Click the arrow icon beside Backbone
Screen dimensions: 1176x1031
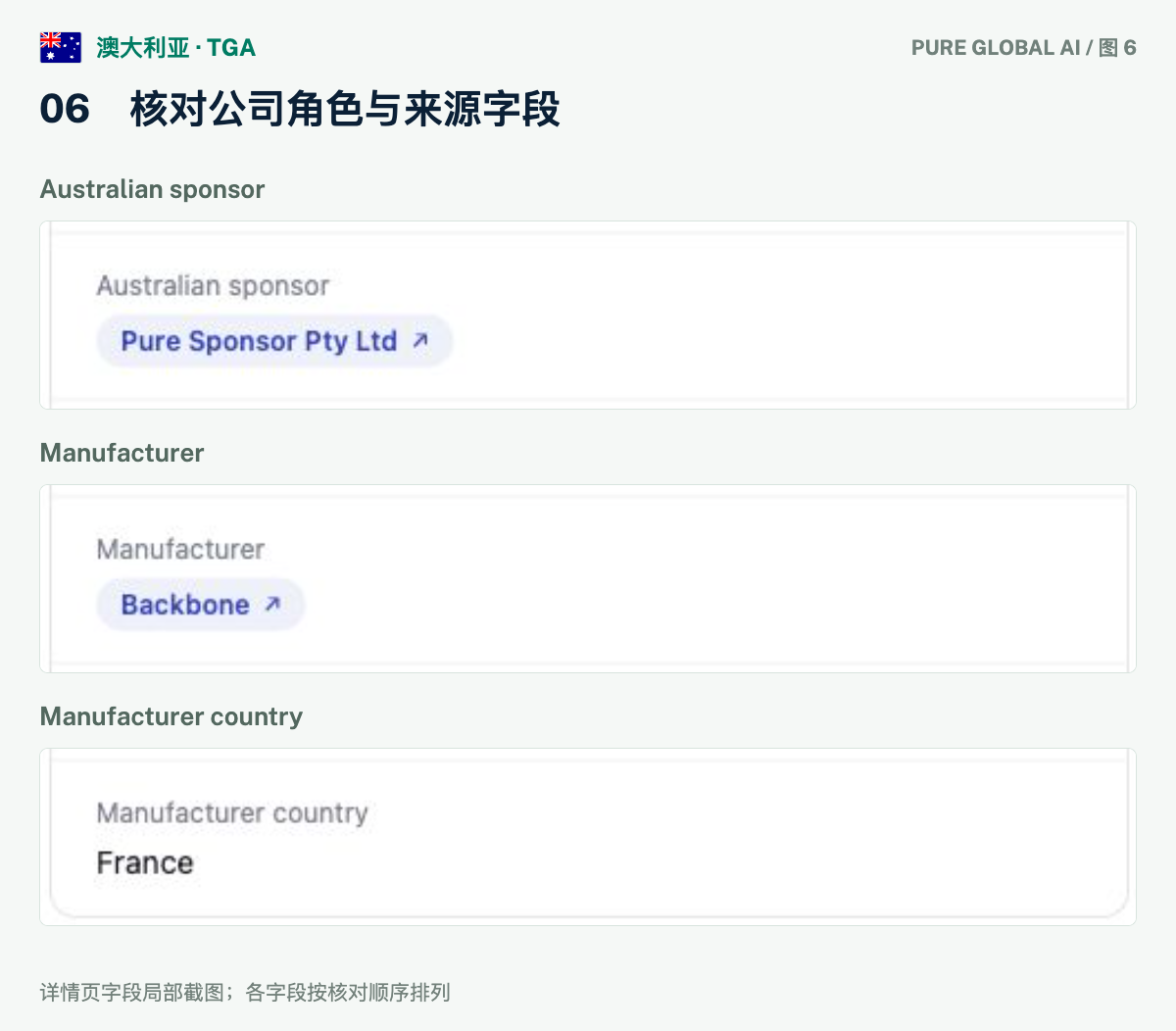coord(272,605)
